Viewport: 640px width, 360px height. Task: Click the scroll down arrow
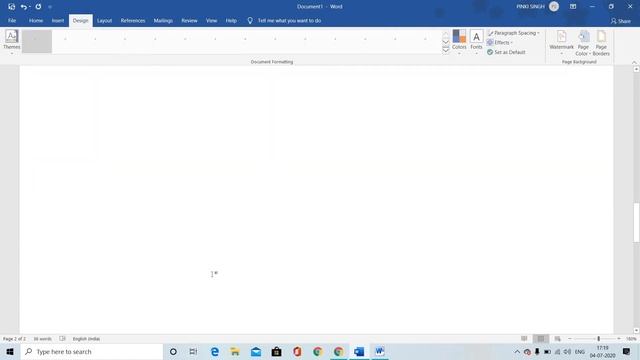click(x=636, y=331)
